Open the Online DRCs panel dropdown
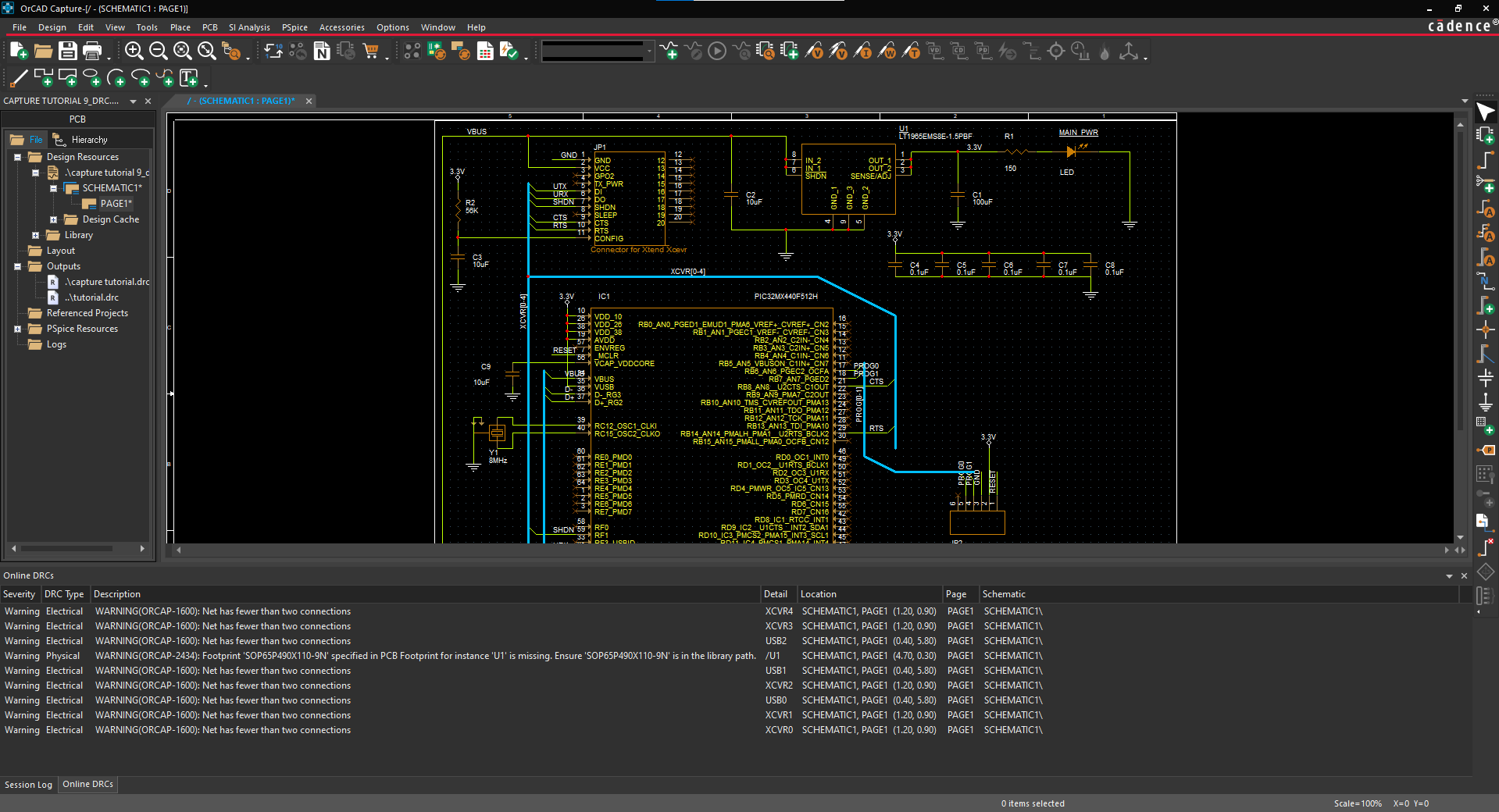The width and height of the screenshot is (1499, 812). point(1450,575)
